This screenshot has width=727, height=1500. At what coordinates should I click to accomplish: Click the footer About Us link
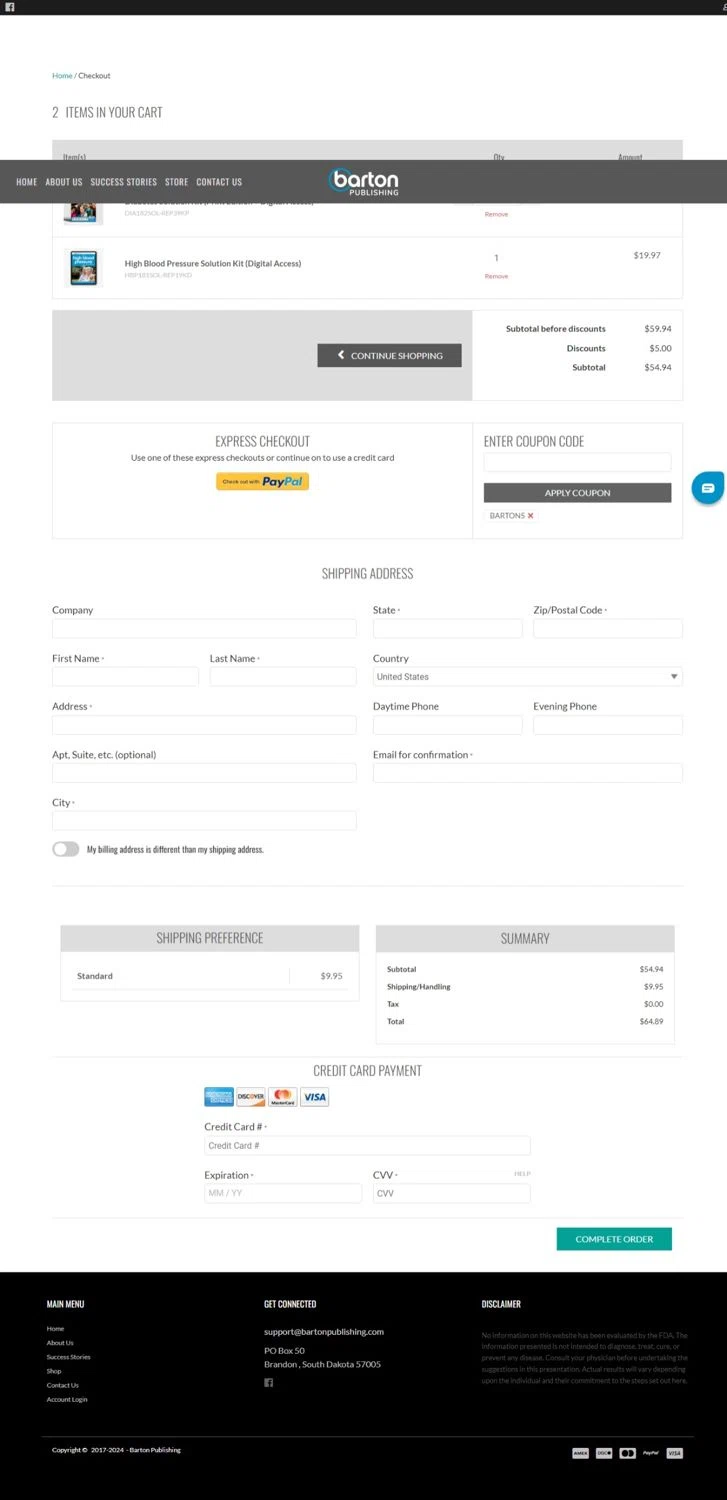(60, 1343)
